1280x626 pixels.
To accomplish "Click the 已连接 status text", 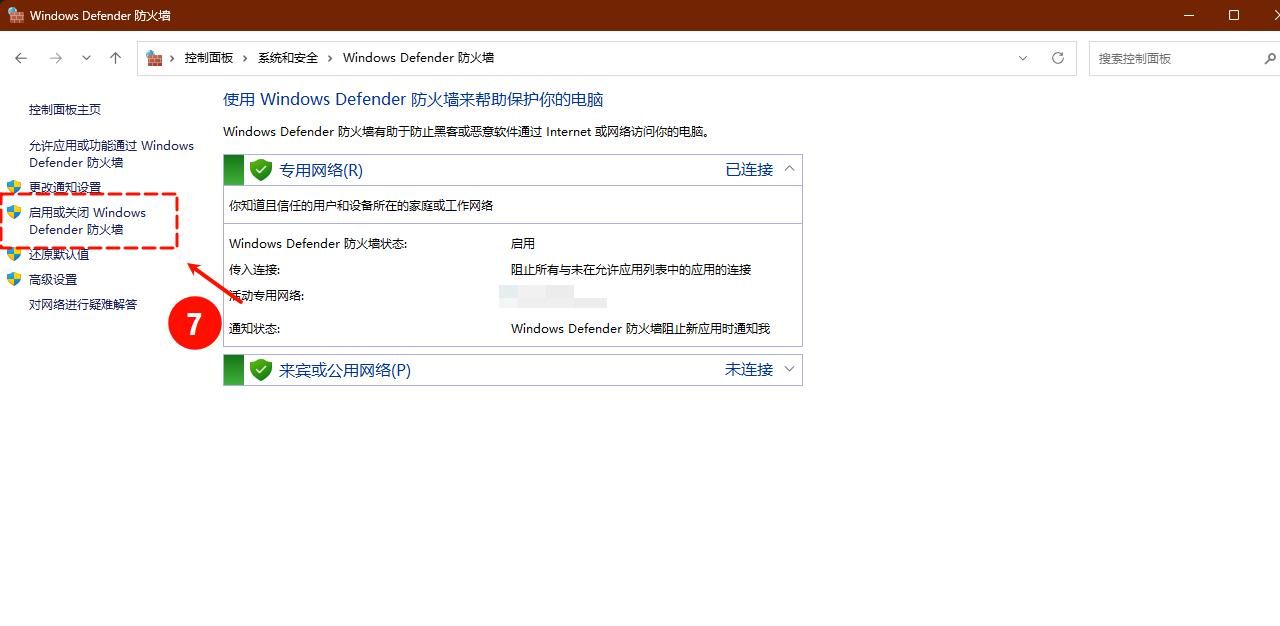I will [x=749, y=170].
